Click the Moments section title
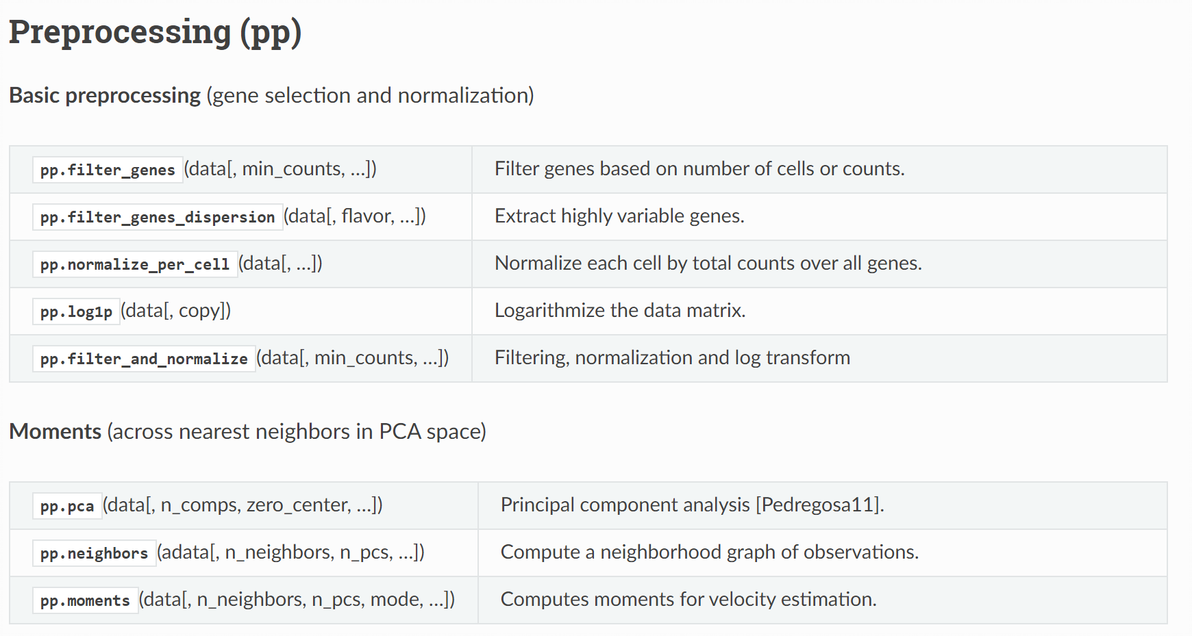This screenshot has height=636, width=1192. pyautogui.click(x=55, y=432)
